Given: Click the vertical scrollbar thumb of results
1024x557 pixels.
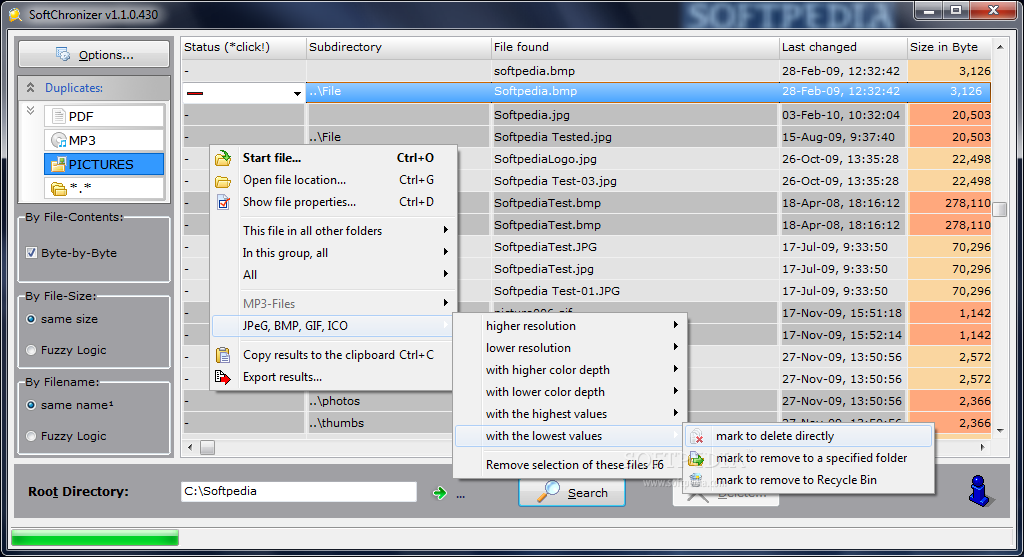Looking at the screenshot, I should (999, 210).
